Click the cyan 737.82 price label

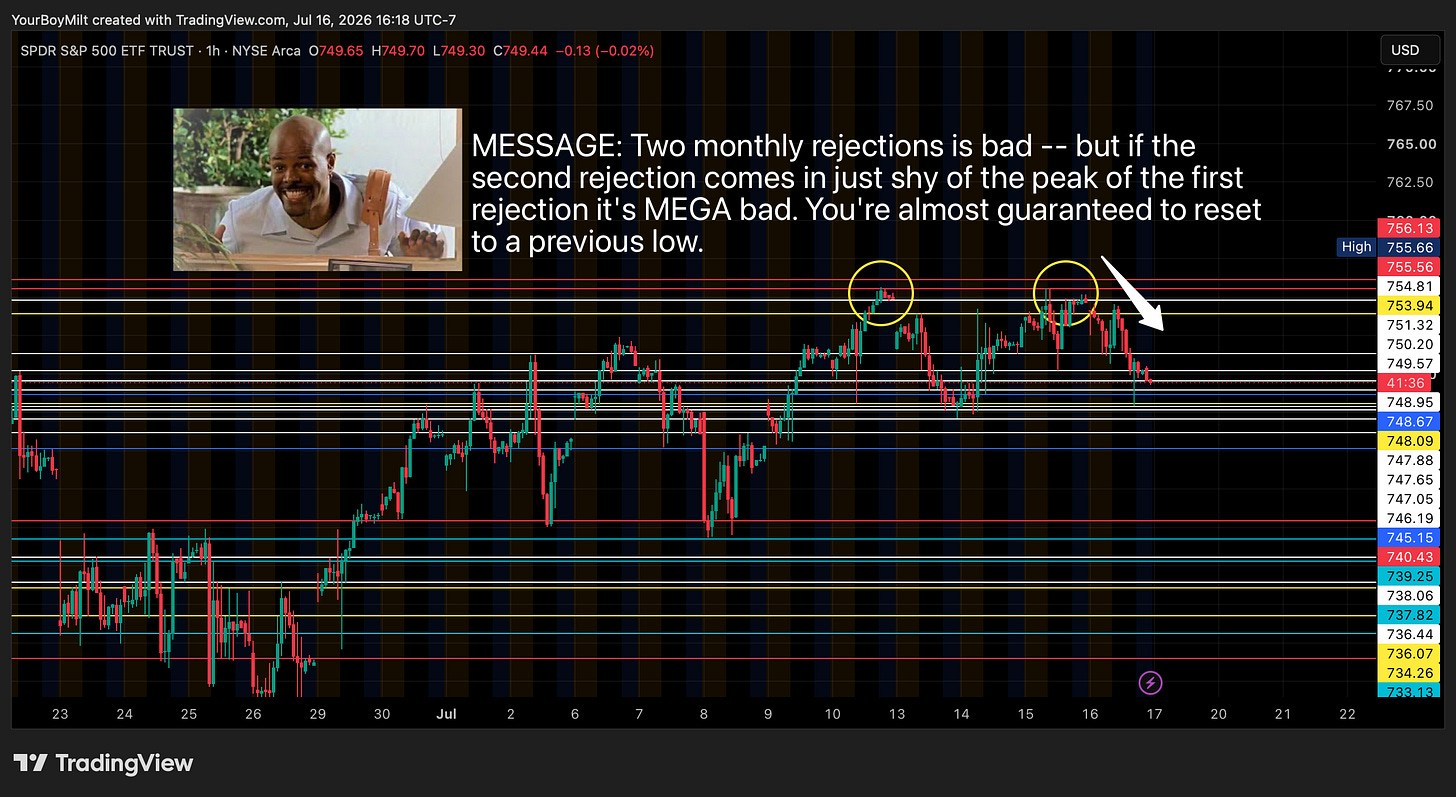click(x=1410, y=615)
